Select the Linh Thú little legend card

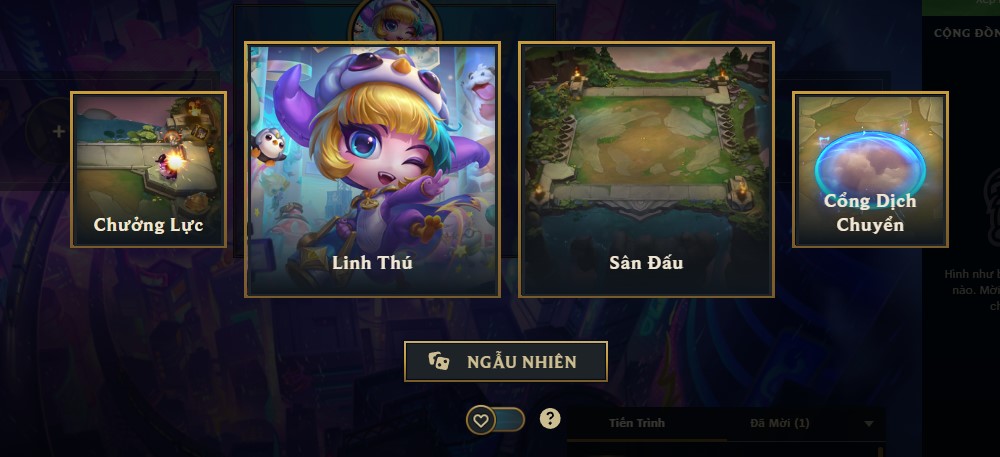pyautogui.click(x=372, y=170)
